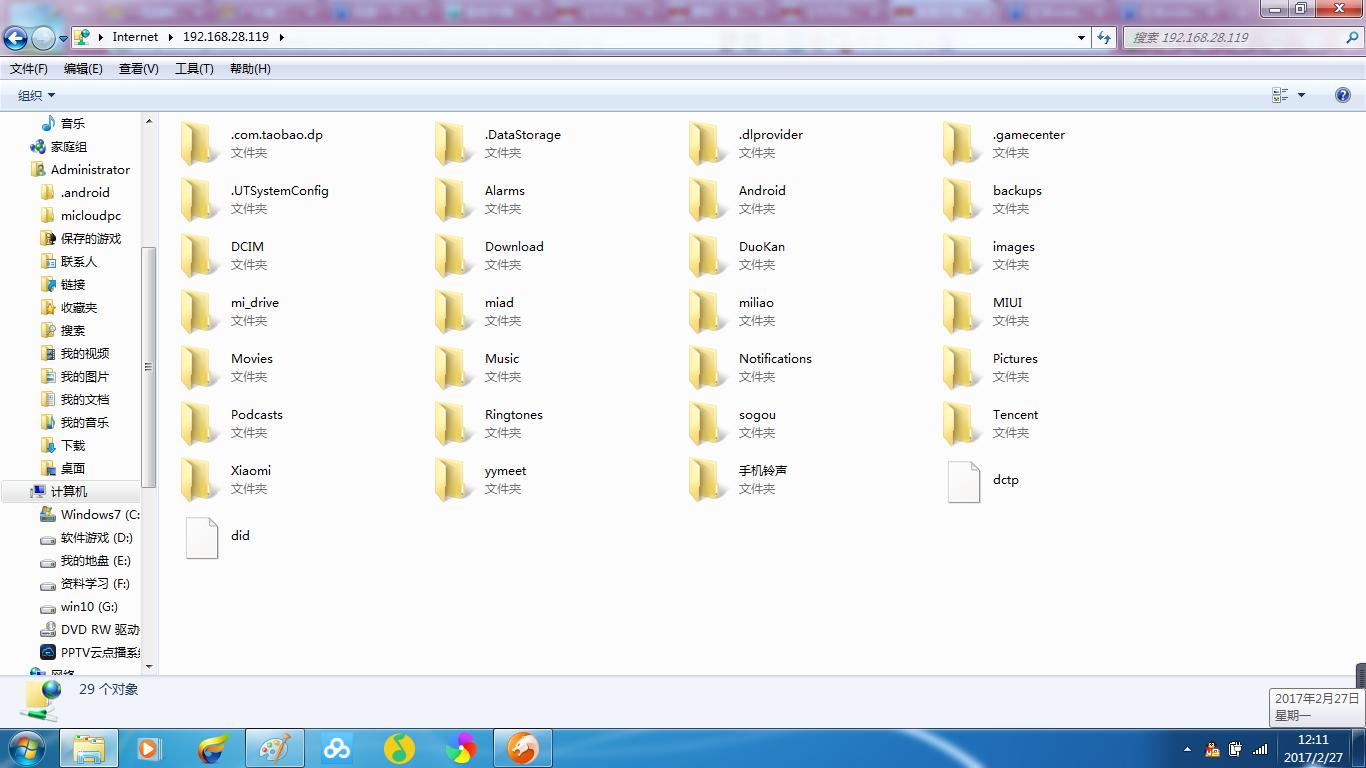Viewport: 1366px width, 768px height.
Task: Open the 组织 dropdown menu
Action: pyautogui.click(x=36, y=95)
